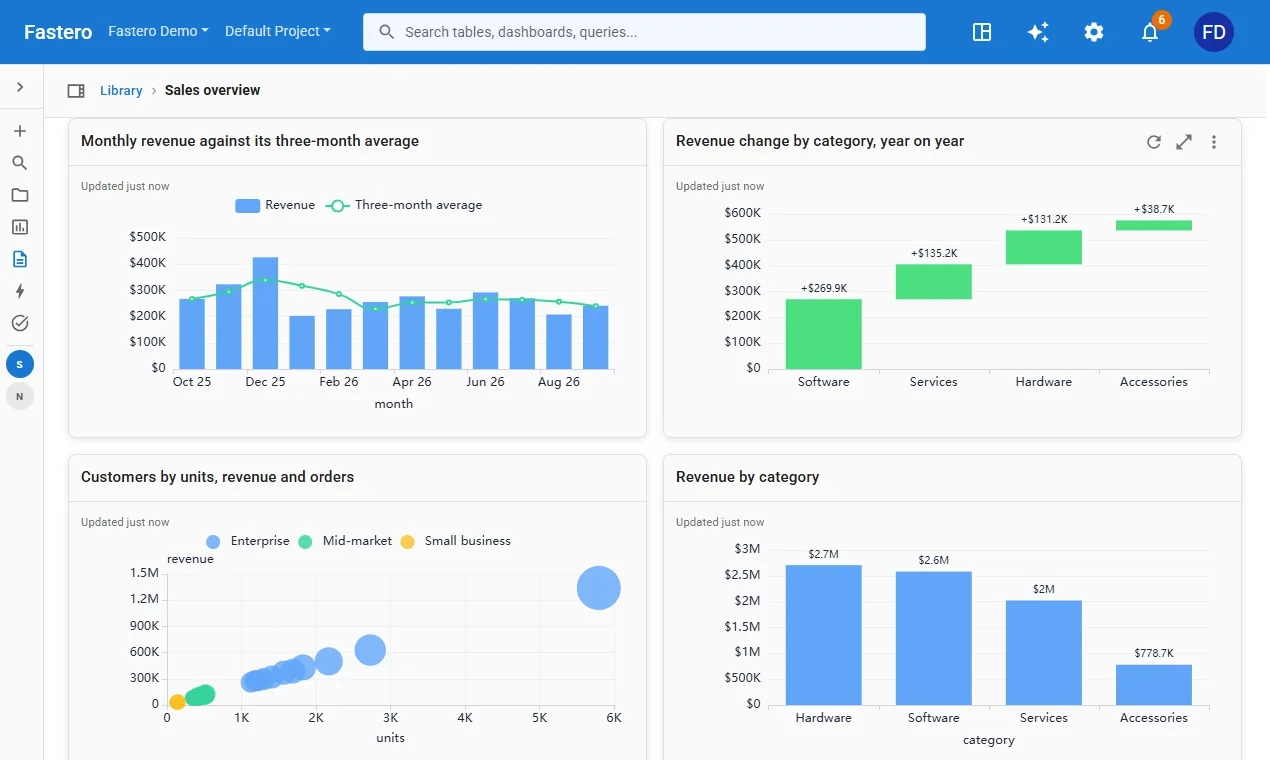Toggle the Revenue legend series

(275, 205)
